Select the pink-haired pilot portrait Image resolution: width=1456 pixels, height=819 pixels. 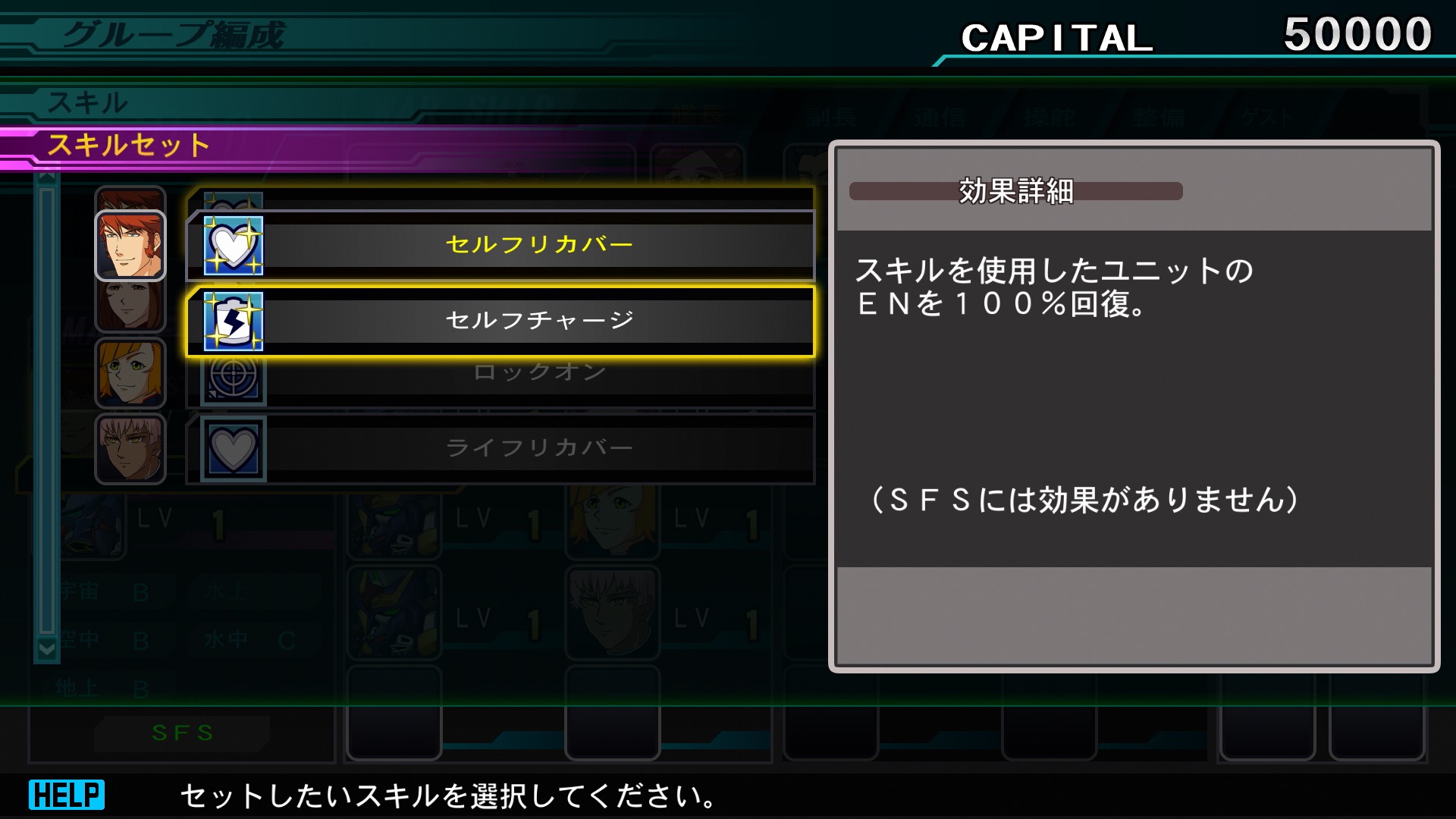point(130,448)
